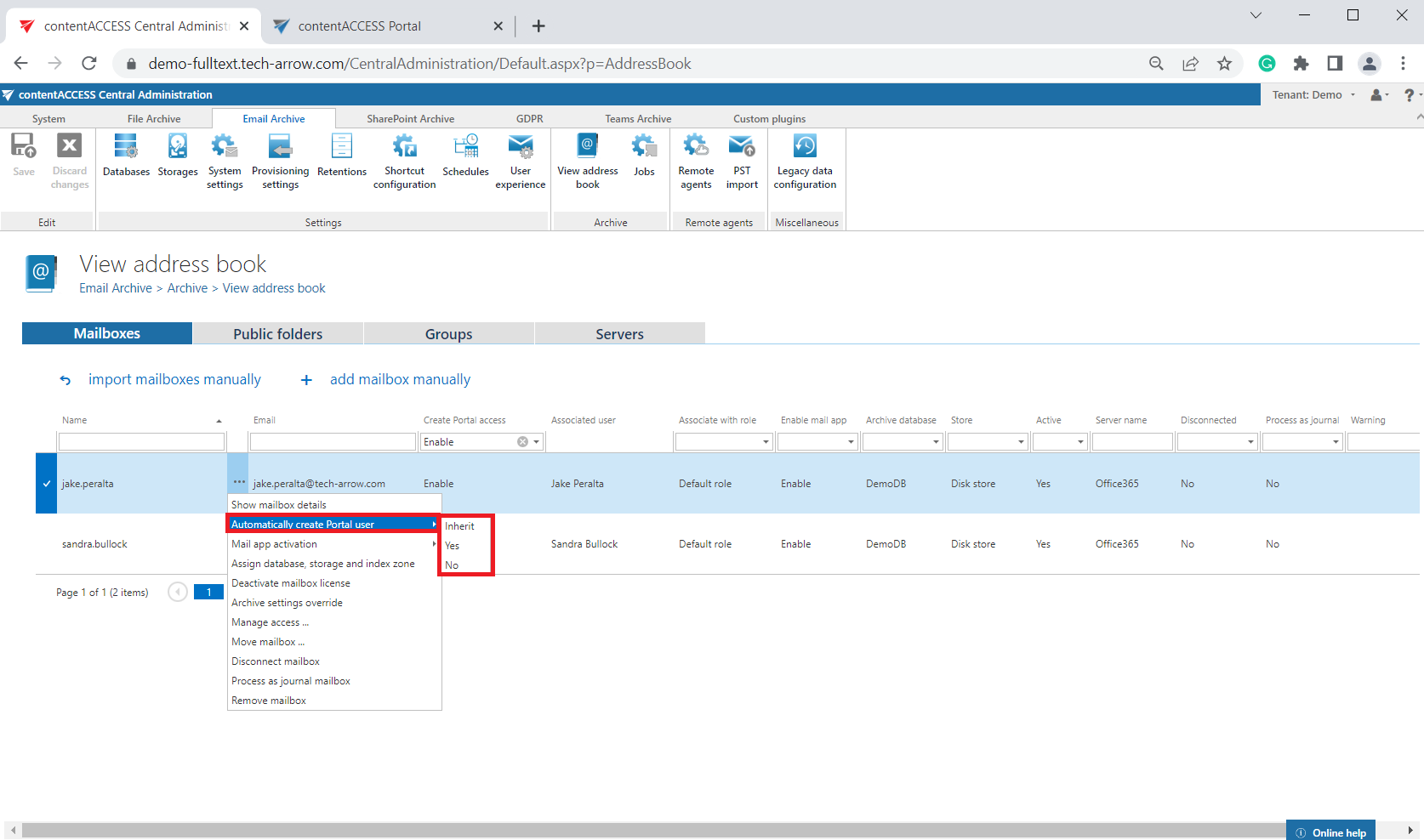The image size is (1424, 840).
Task: Expand the Associate with role filter dropdown
Action: 766,442
